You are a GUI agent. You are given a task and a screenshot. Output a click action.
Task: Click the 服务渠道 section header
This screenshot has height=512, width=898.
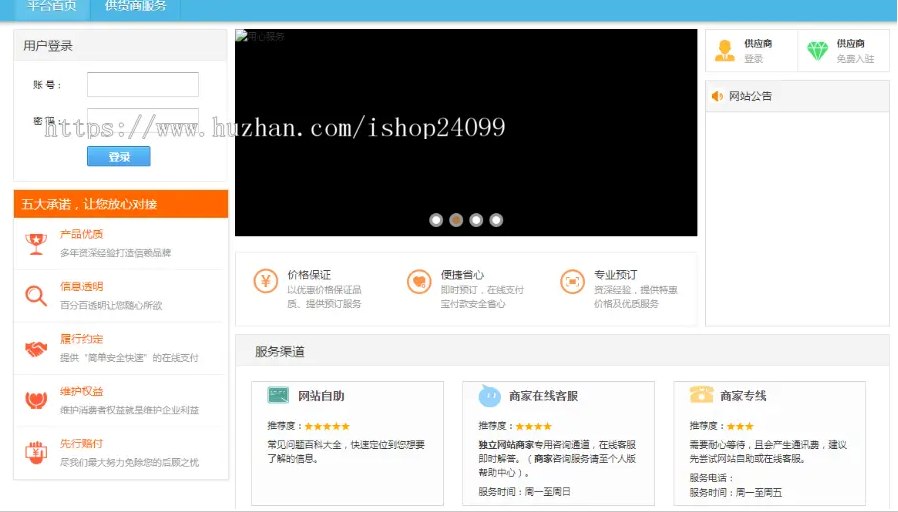click(x=562, y=351)
